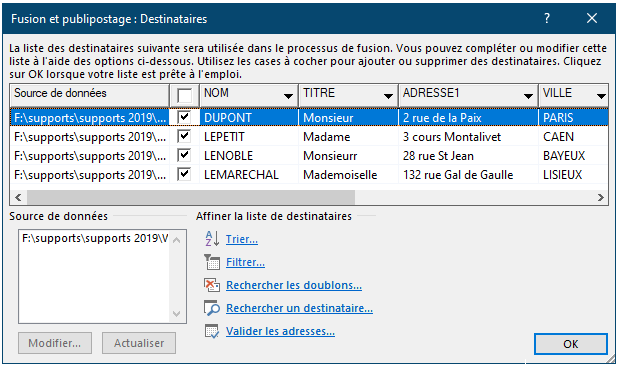619x366 pixels.
Task: Click the help question mark in title bar
Action: [547, 18]
